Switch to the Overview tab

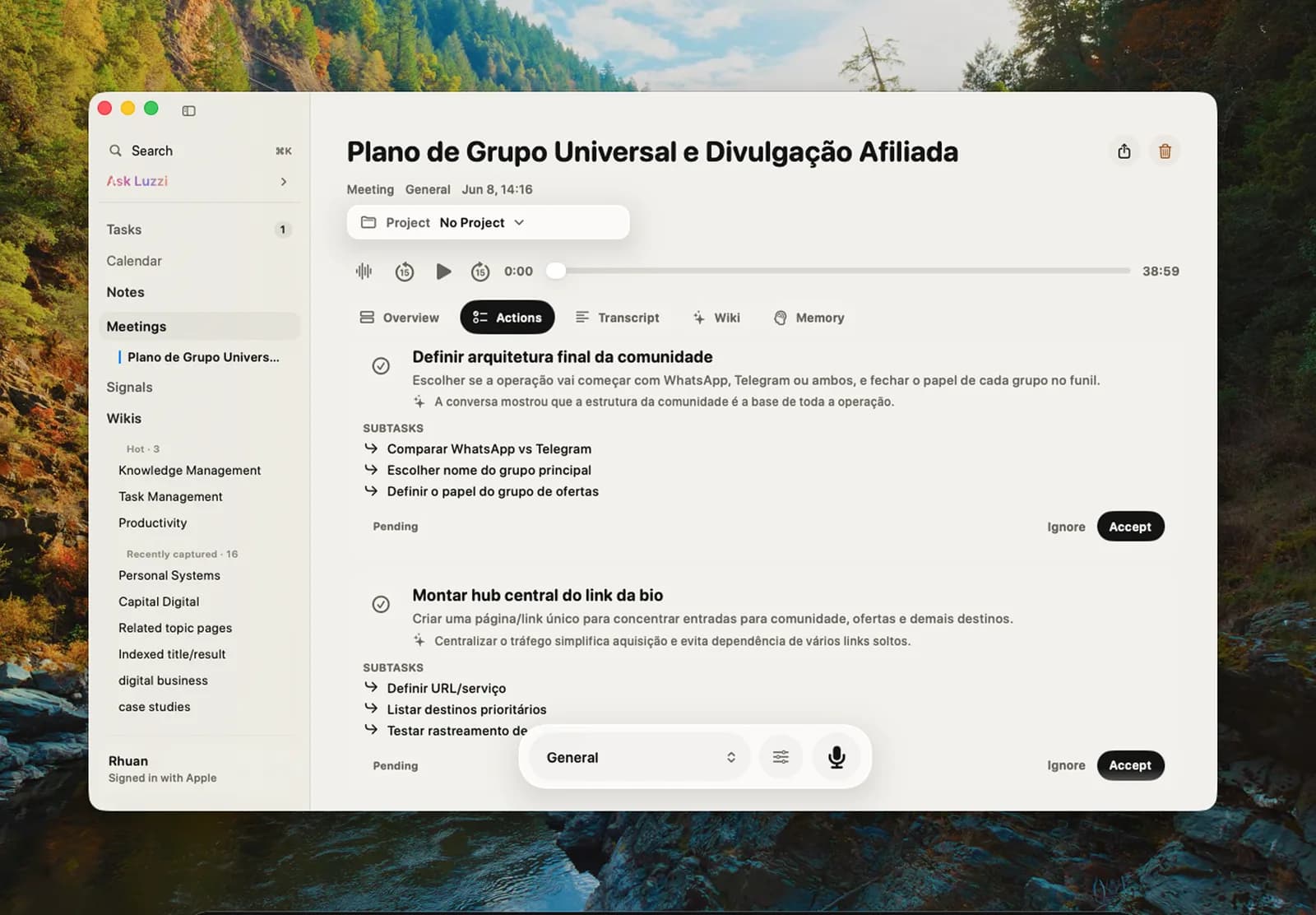point(400,318)
